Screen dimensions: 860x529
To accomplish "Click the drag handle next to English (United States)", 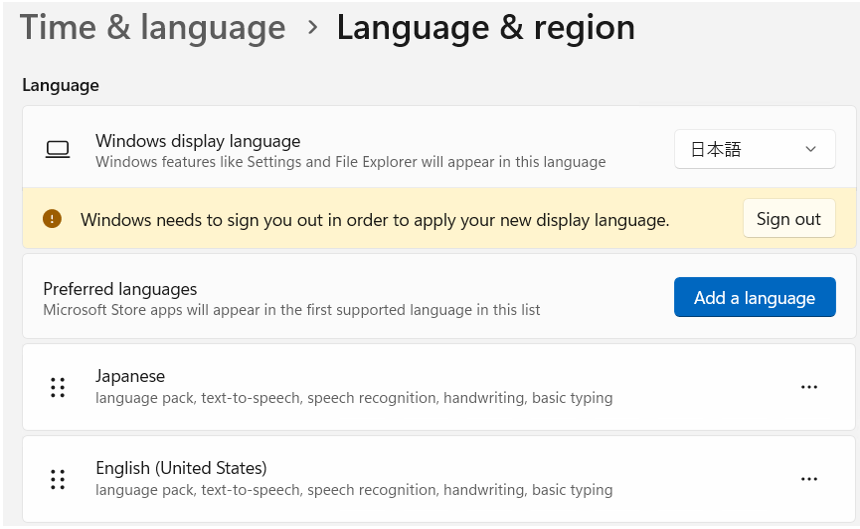I will [58, 479].
